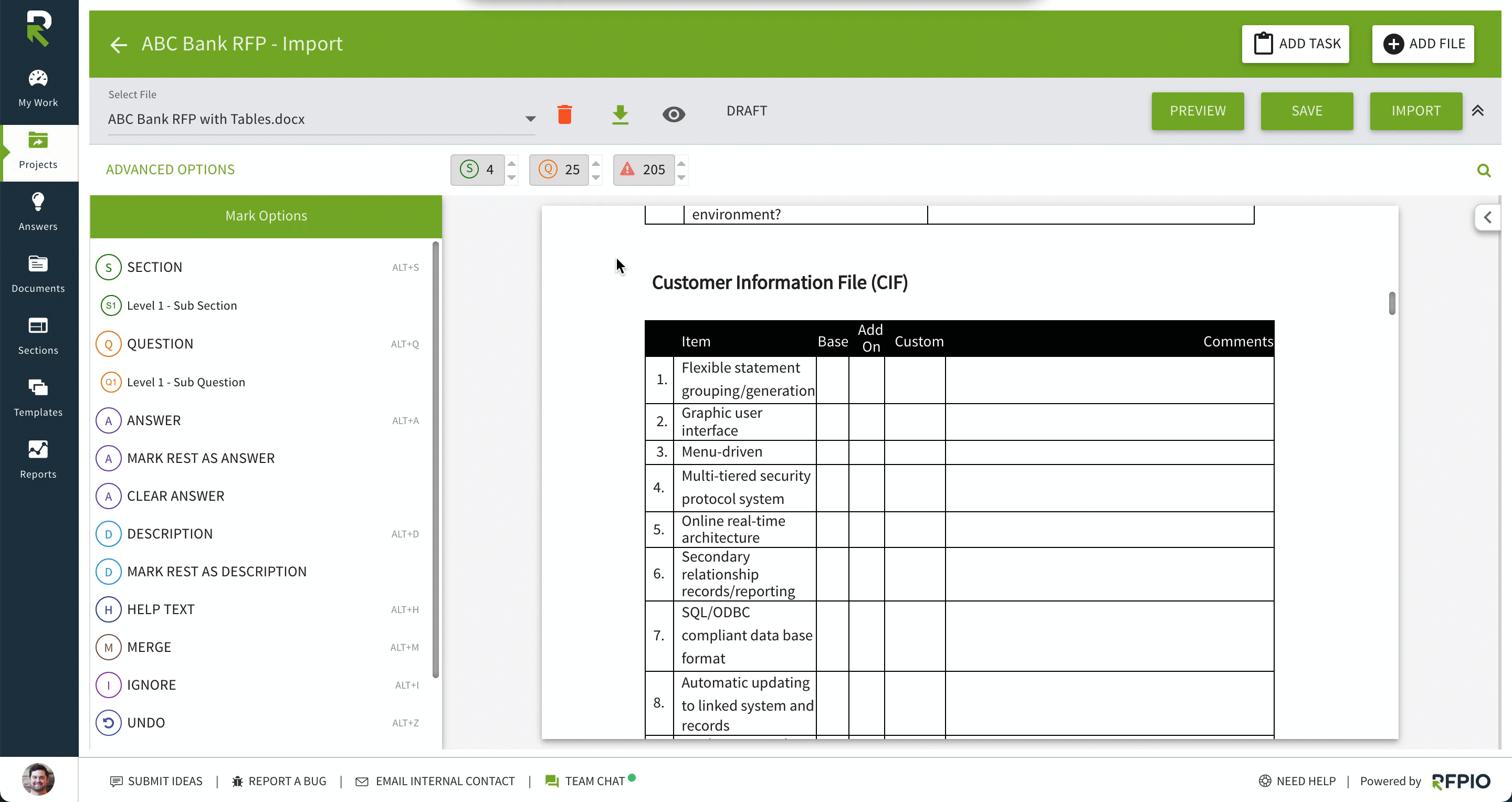Viewport: 1512px width, 802px height.
Task: Open Templates in the sidebar
Action: point(38,399)
